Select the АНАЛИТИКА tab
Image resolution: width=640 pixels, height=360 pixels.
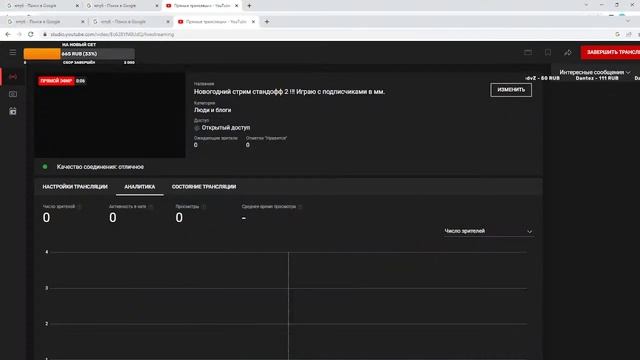coord(140,187)
